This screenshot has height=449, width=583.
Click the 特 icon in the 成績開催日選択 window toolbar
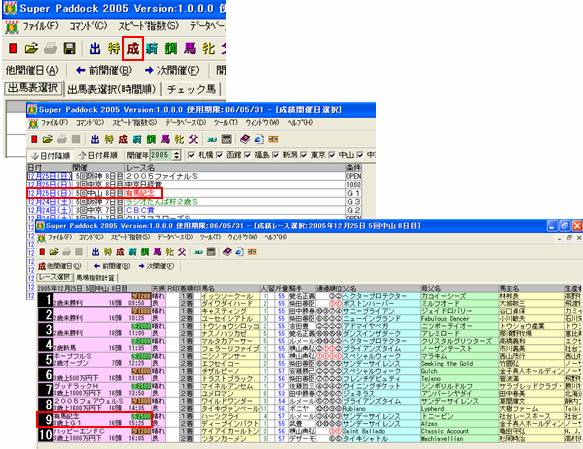(109, 139)
